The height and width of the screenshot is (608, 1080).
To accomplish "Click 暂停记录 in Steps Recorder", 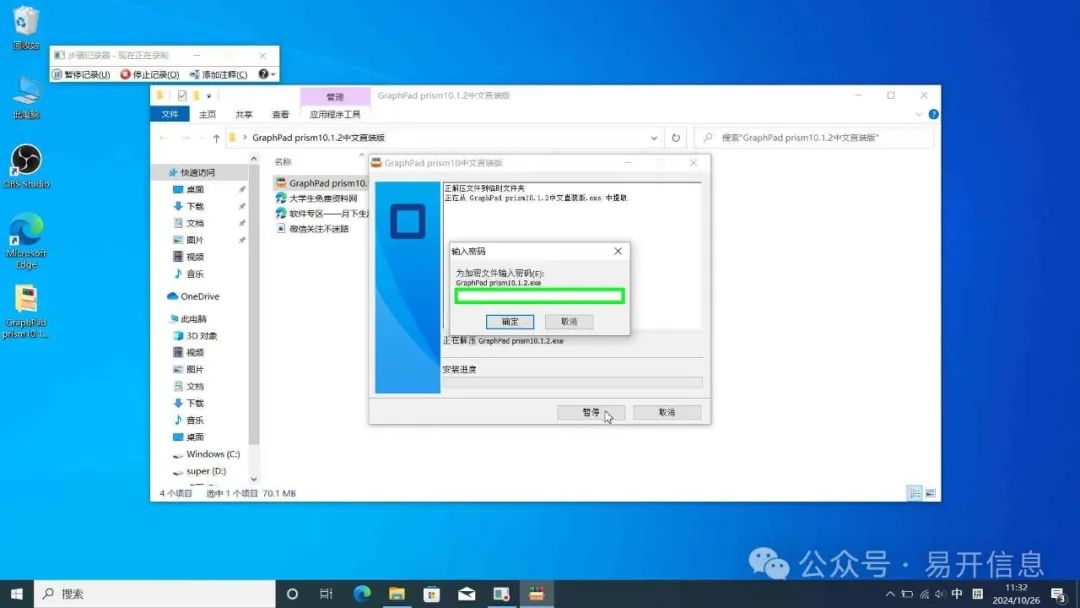I will (81, 74).
